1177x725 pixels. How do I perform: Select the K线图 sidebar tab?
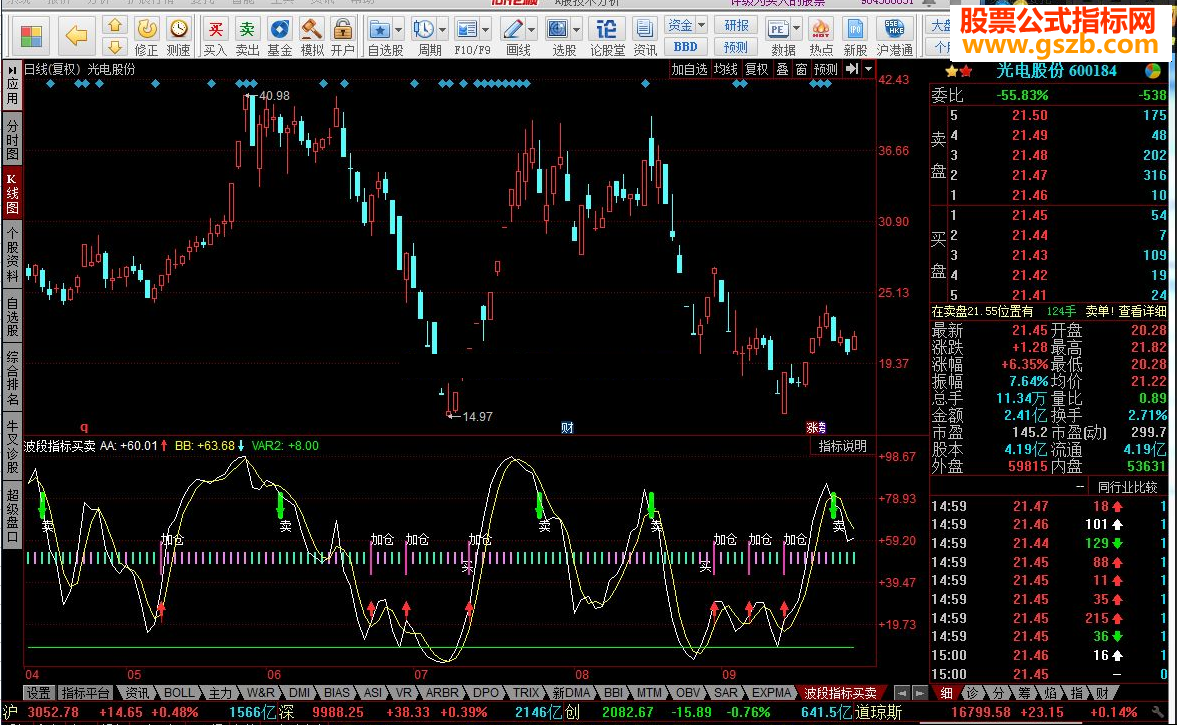tap(12, 192)
